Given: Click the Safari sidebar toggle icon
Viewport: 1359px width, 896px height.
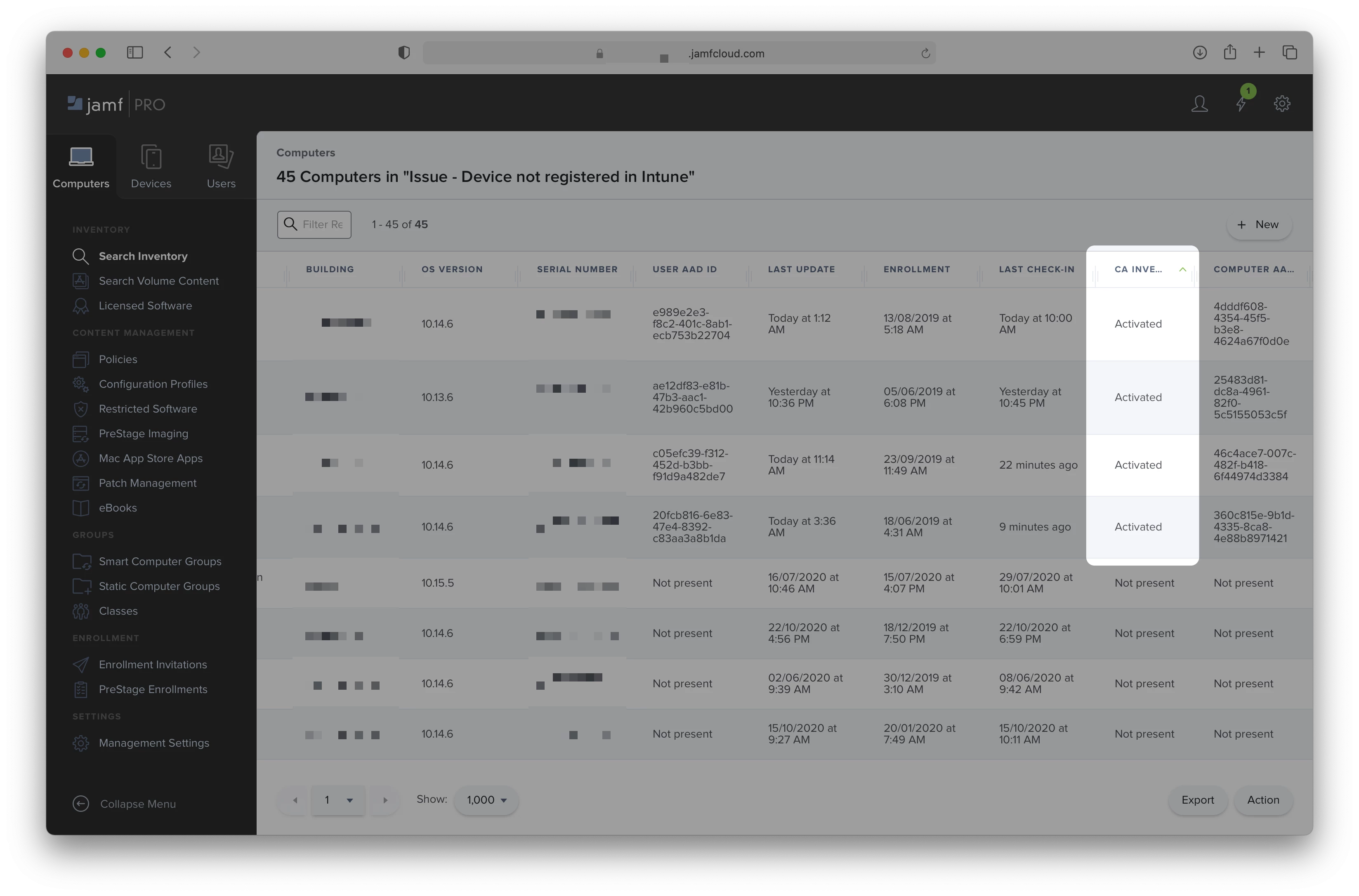Looking at the screenshot, I should [135, 52].
